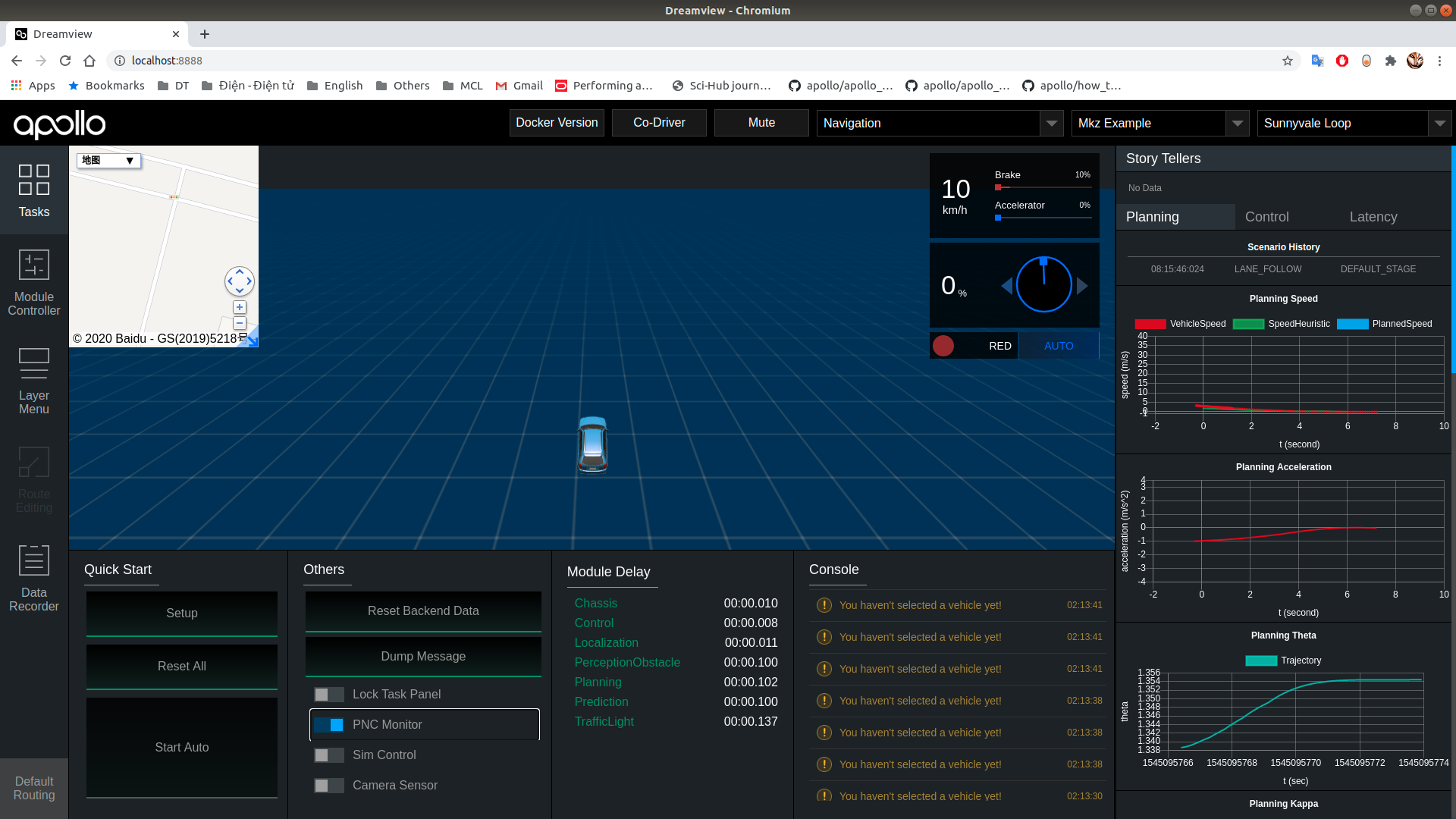Click the map pan control
1456x819 pixels.
[x=240, y=281]
